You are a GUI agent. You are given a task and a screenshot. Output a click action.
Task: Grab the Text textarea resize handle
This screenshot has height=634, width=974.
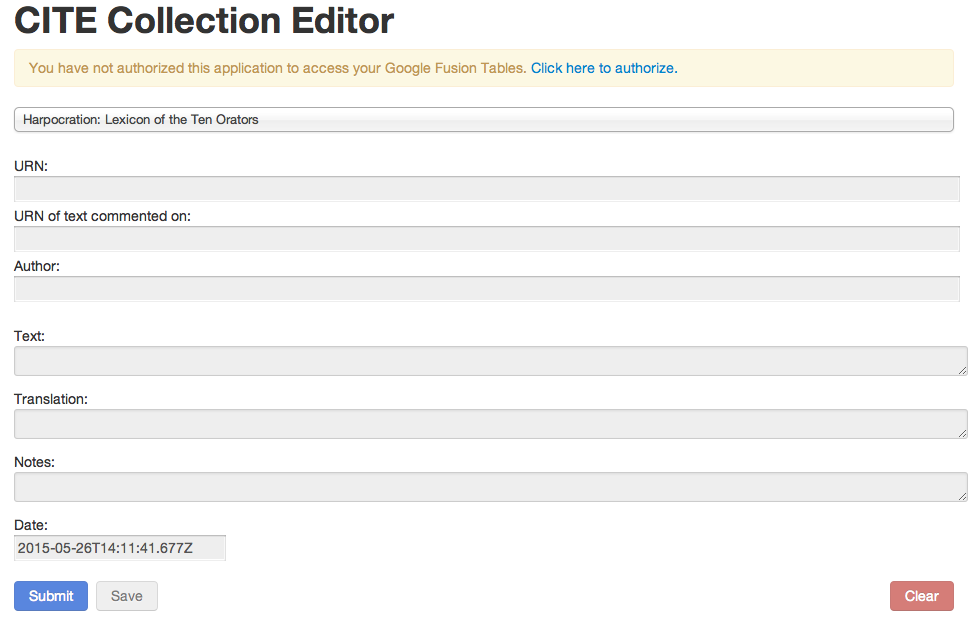[962, 371]
